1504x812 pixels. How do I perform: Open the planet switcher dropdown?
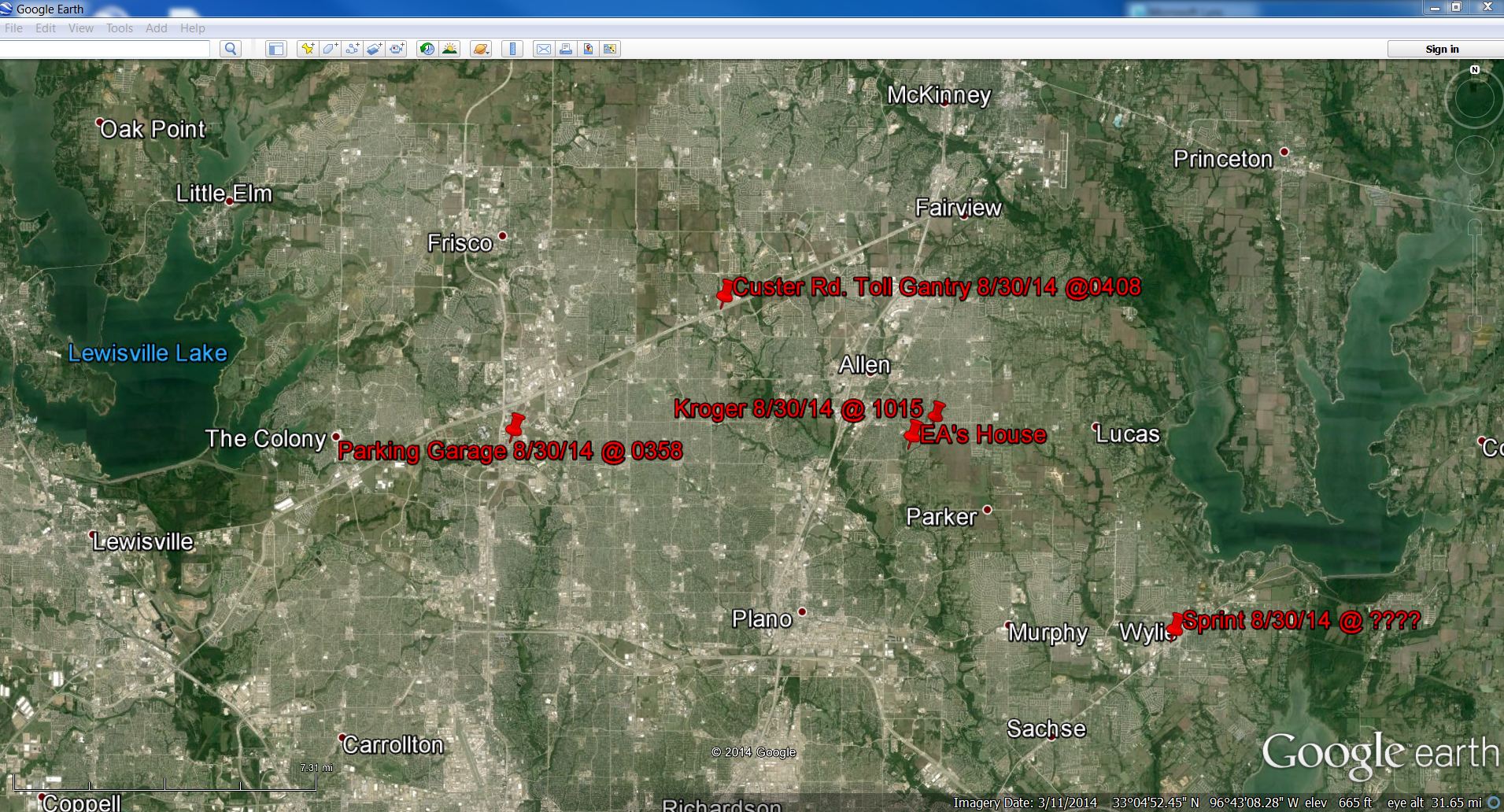point(480,49)
